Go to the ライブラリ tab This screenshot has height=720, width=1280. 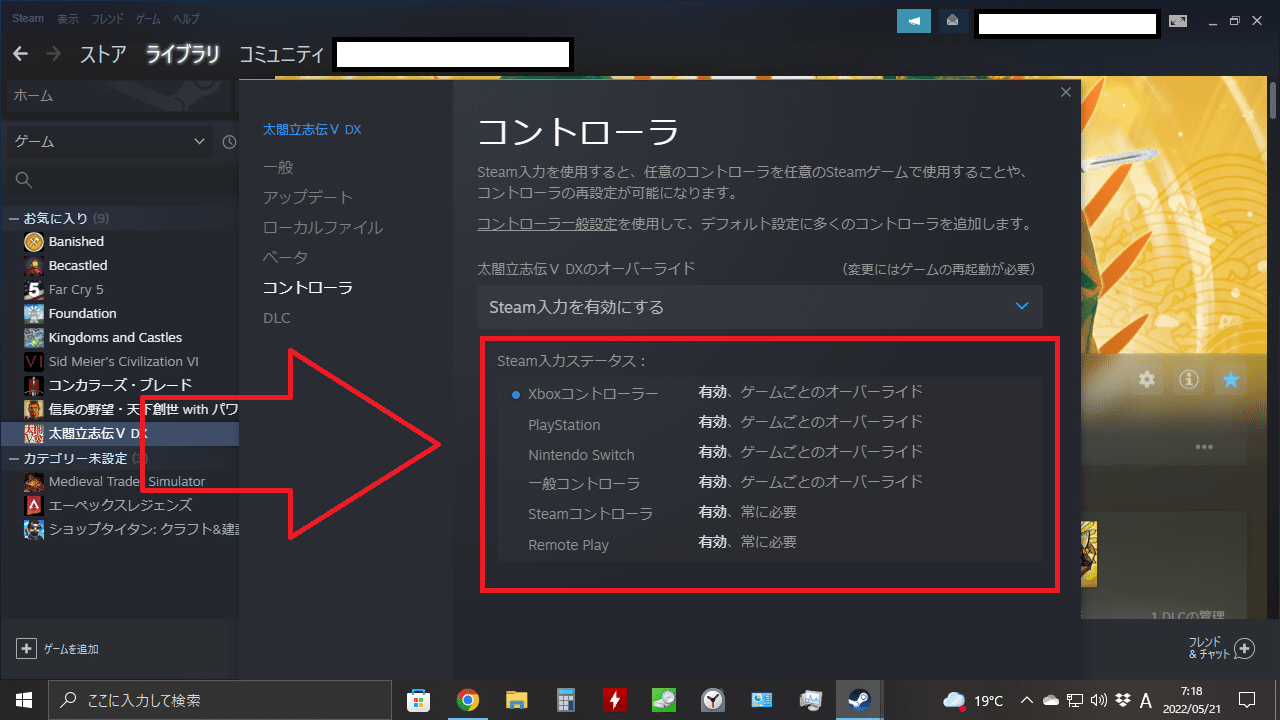coord(183,54)
